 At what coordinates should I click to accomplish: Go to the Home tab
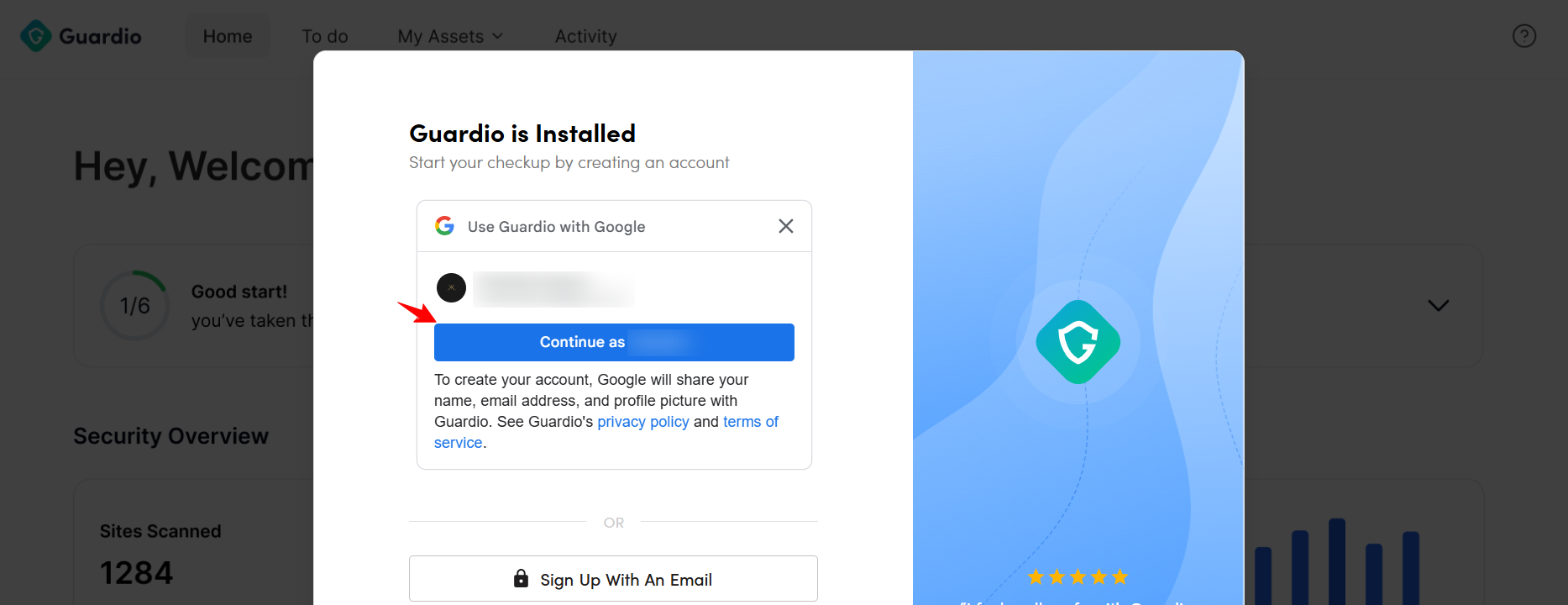228,36
